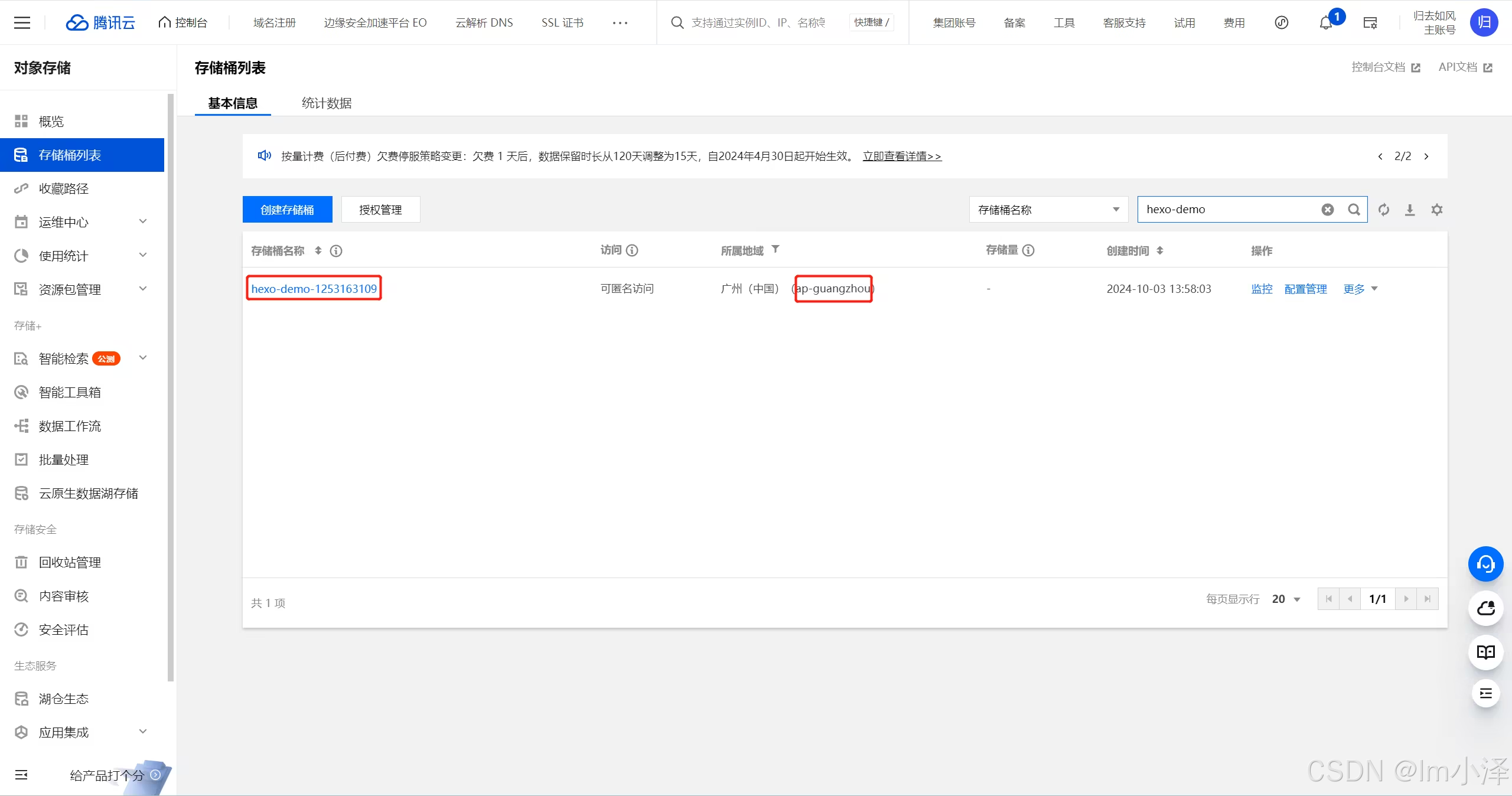Open 湖仓生态 in the sidebar
The height and width of the screenshot is (796, 1512).
pyautogui.click(x=82, y=699)
